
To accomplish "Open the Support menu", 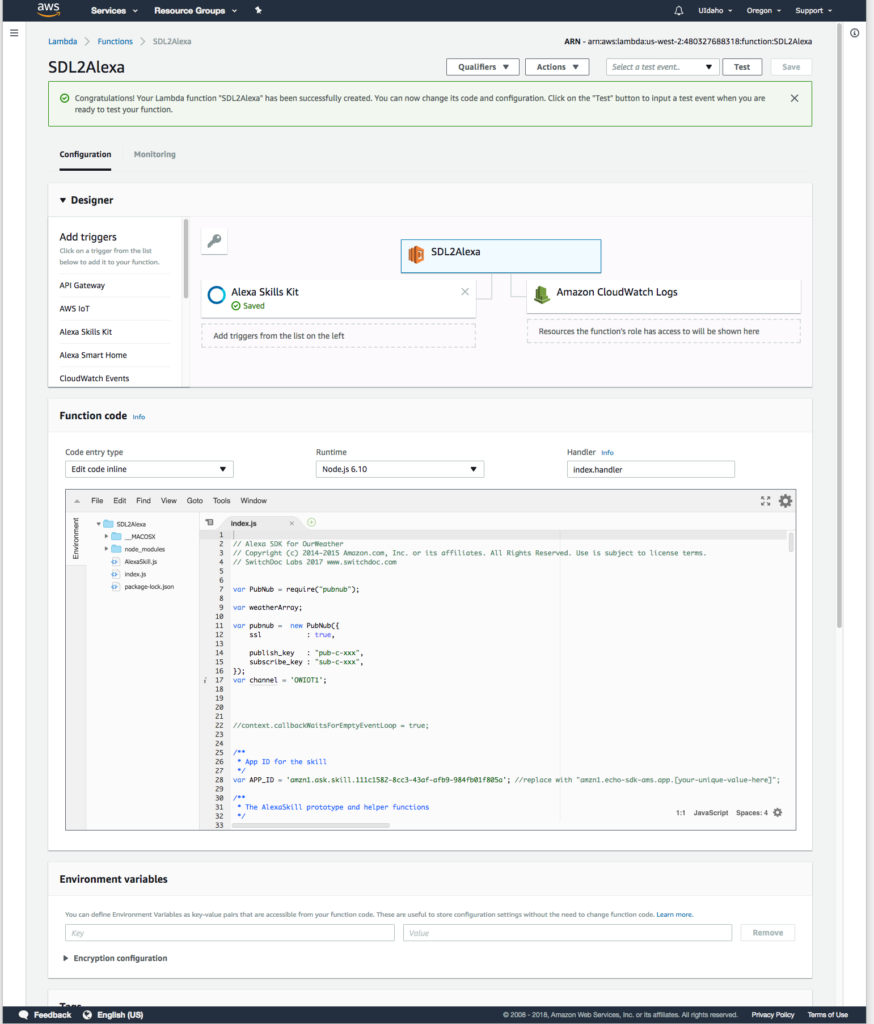I will coord(813,10).
